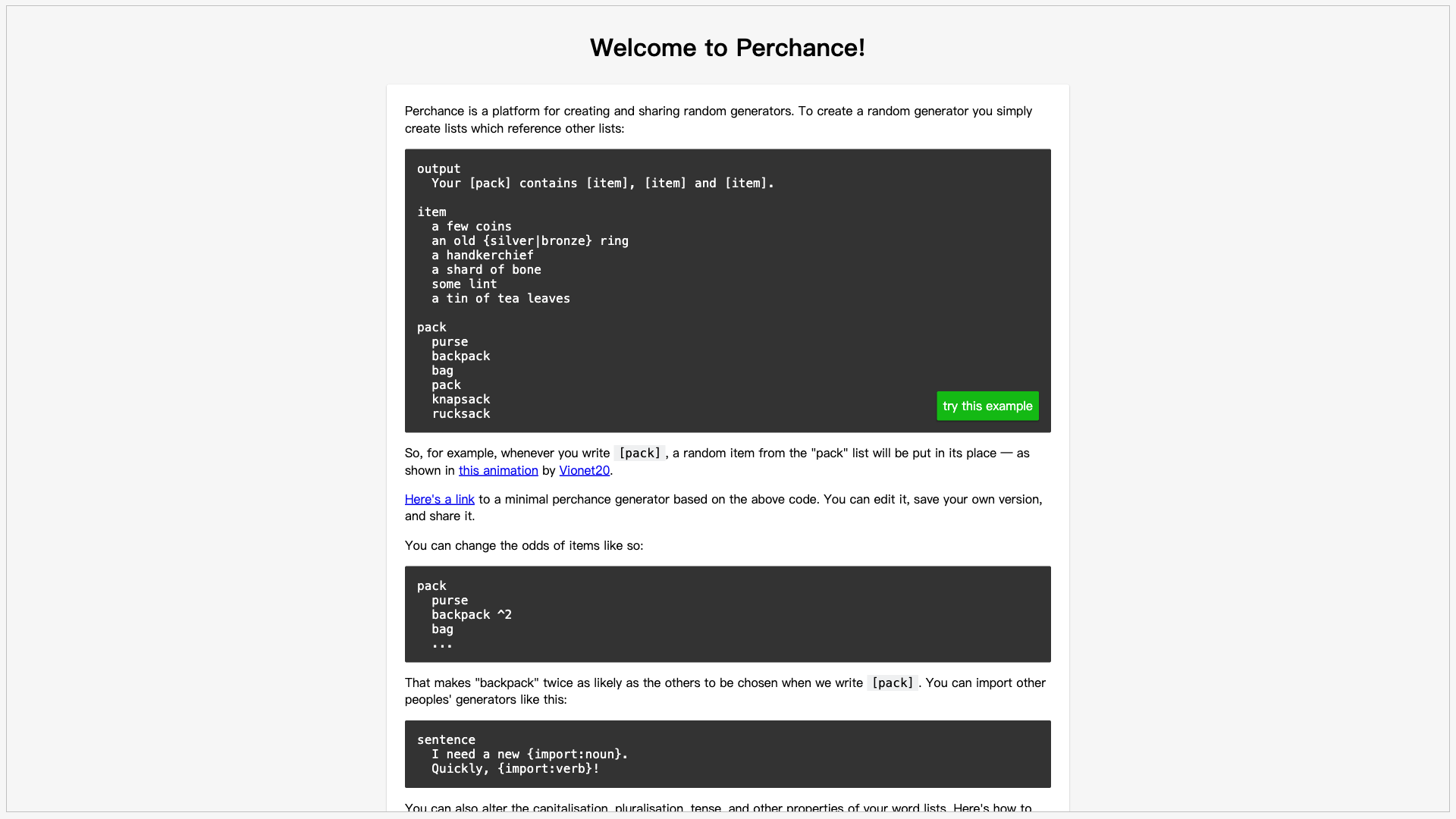Click the green 'try this example' button

(987, 406)
